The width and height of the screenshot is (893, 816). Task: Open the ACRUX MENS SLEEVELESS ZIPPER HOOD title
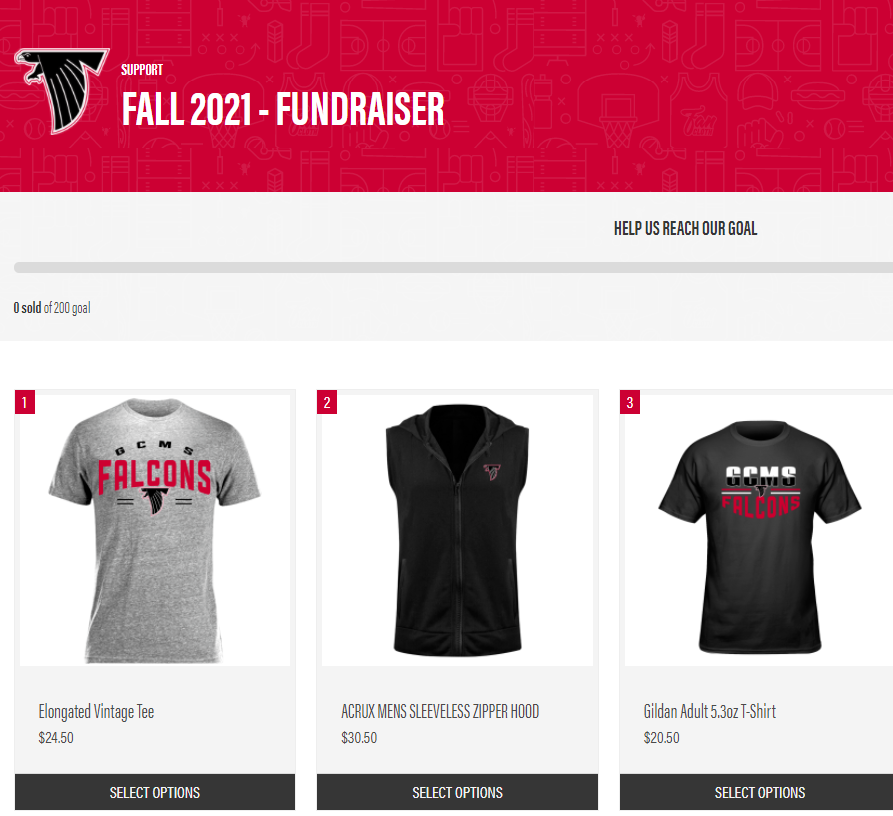tap(440, 711)
